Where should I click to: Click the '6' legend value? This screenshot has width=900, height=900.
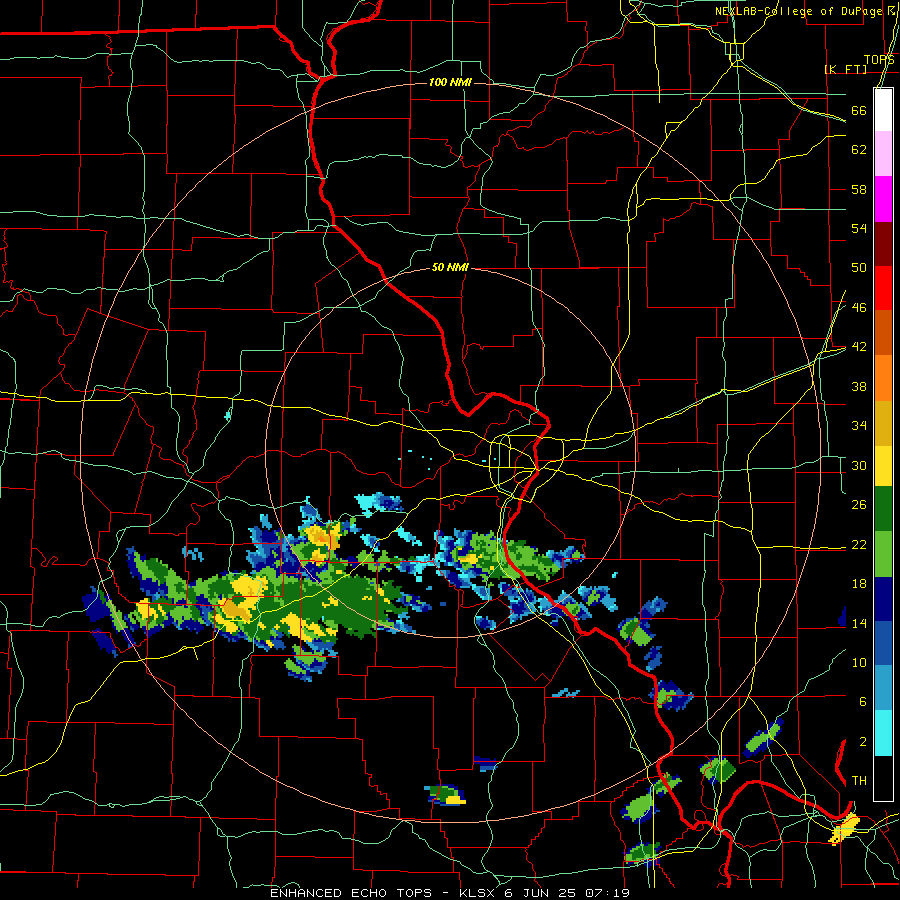click(x=862, y=702)
